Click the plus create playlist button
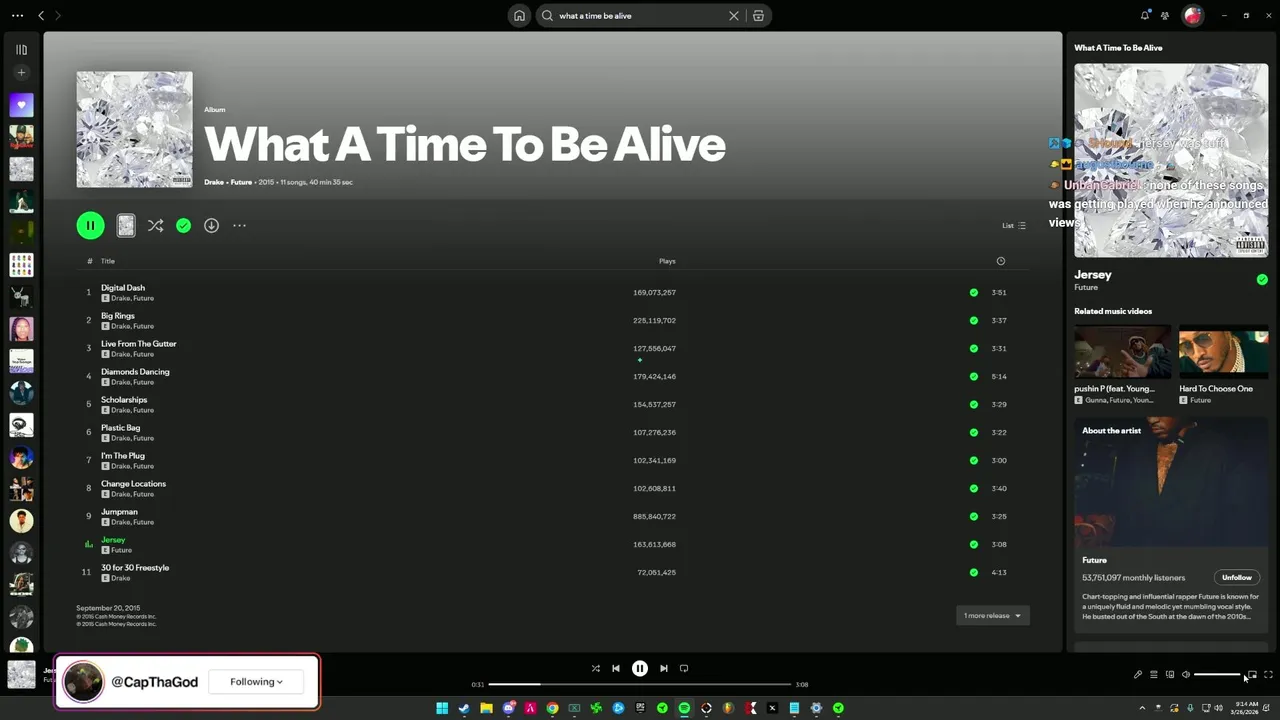 (x=21, y=73)
